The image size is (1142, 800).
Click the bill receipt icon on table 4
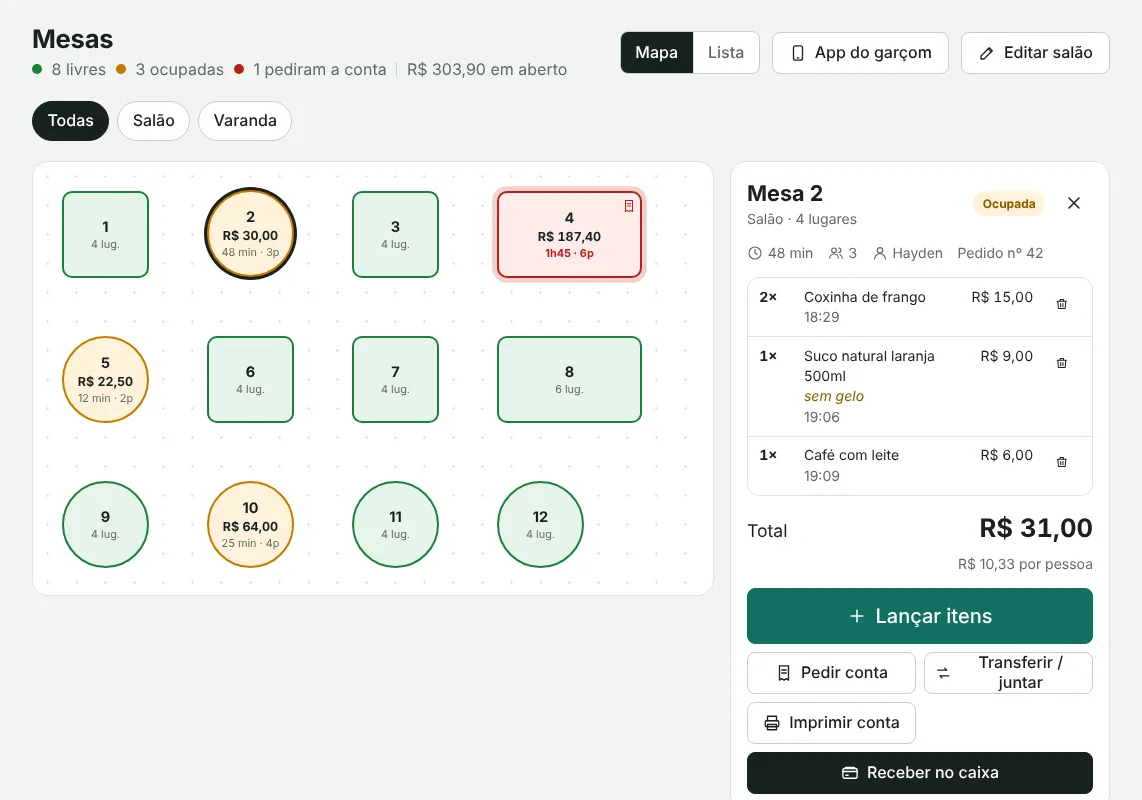click(x=629, y=206)
